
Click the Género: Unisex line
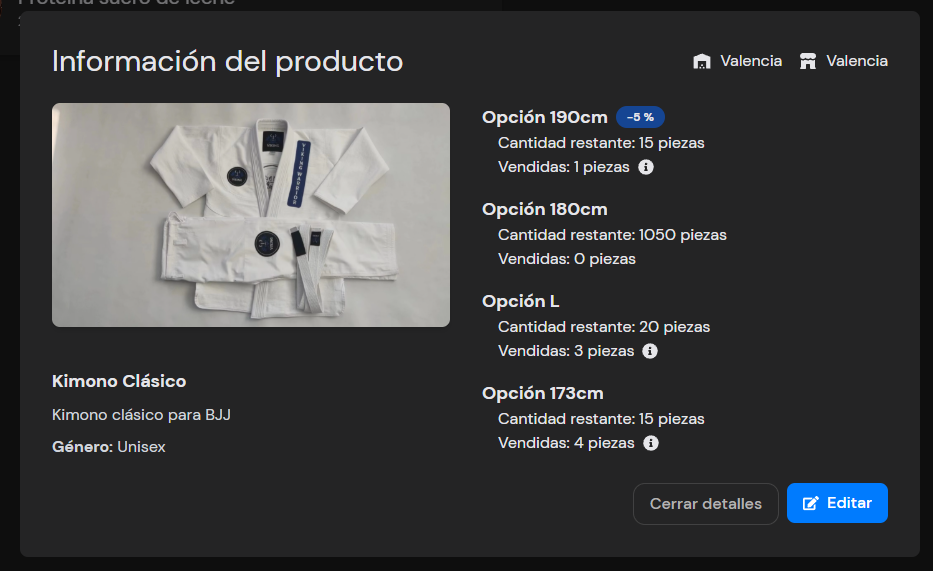point(109,447)
